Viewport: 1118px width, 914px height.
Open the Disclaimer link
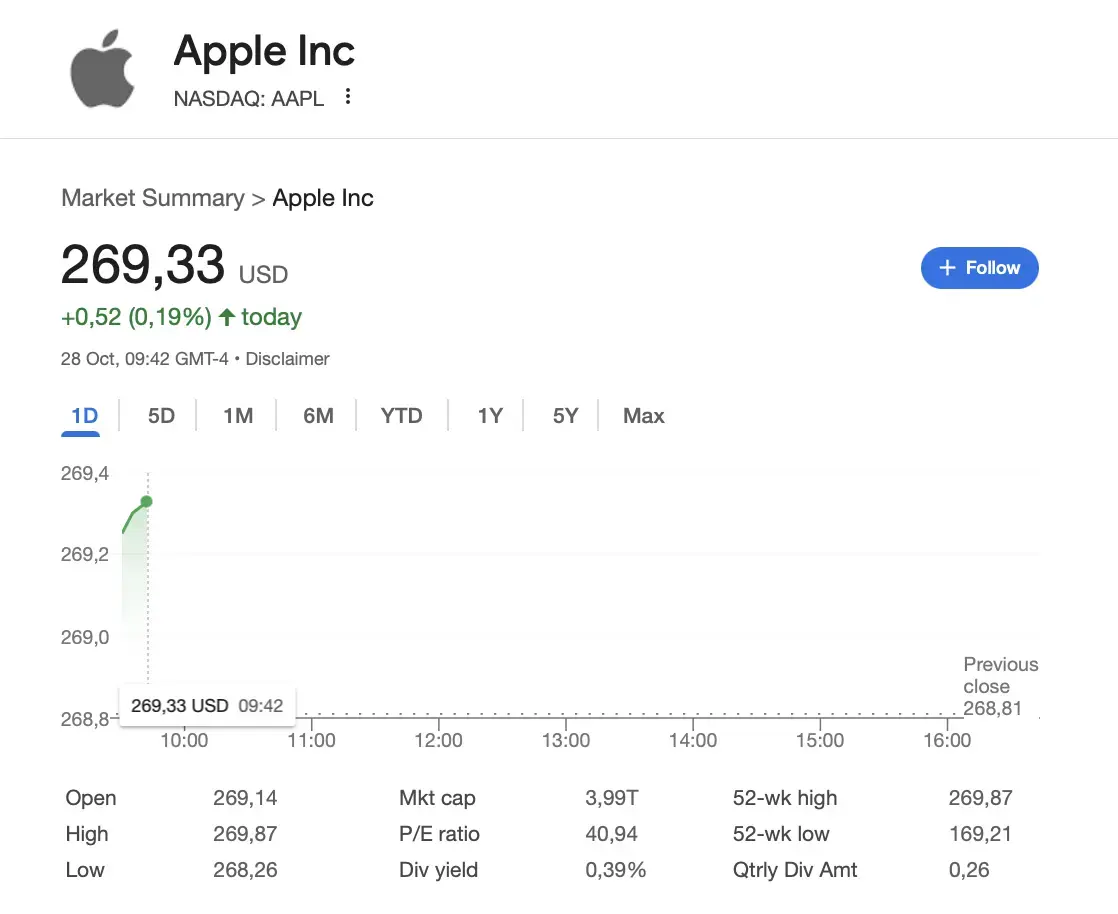click(287, 358)
